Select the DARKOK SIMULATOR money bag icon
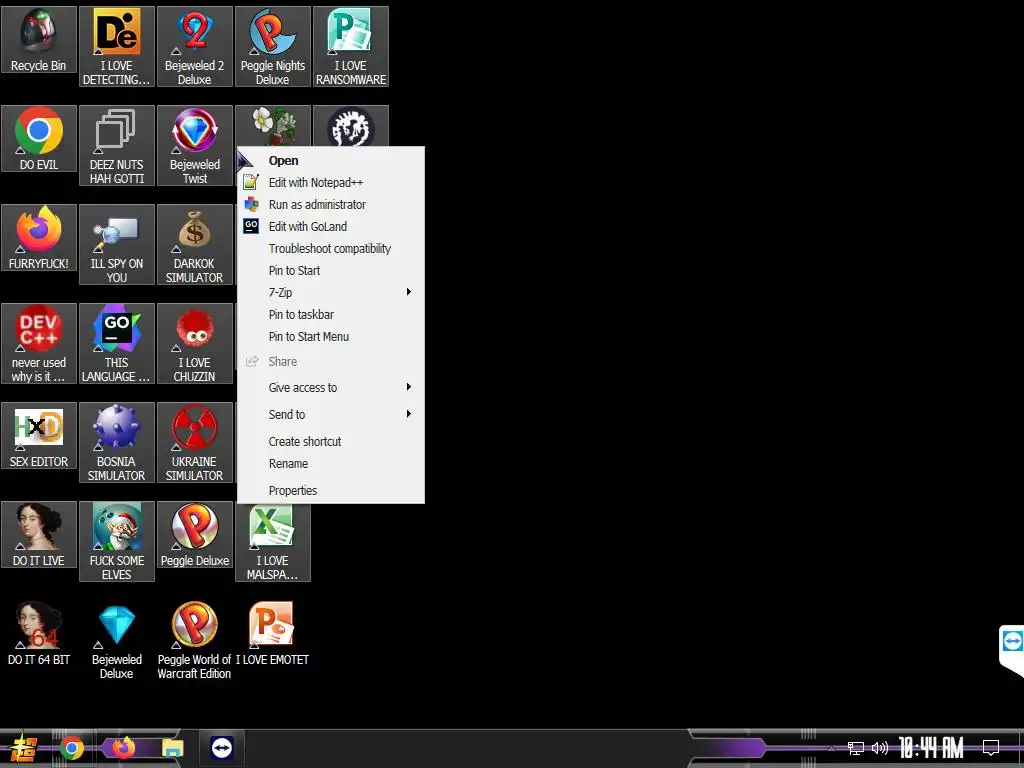This screenshot has width=1024, height=768. point(195,244)
